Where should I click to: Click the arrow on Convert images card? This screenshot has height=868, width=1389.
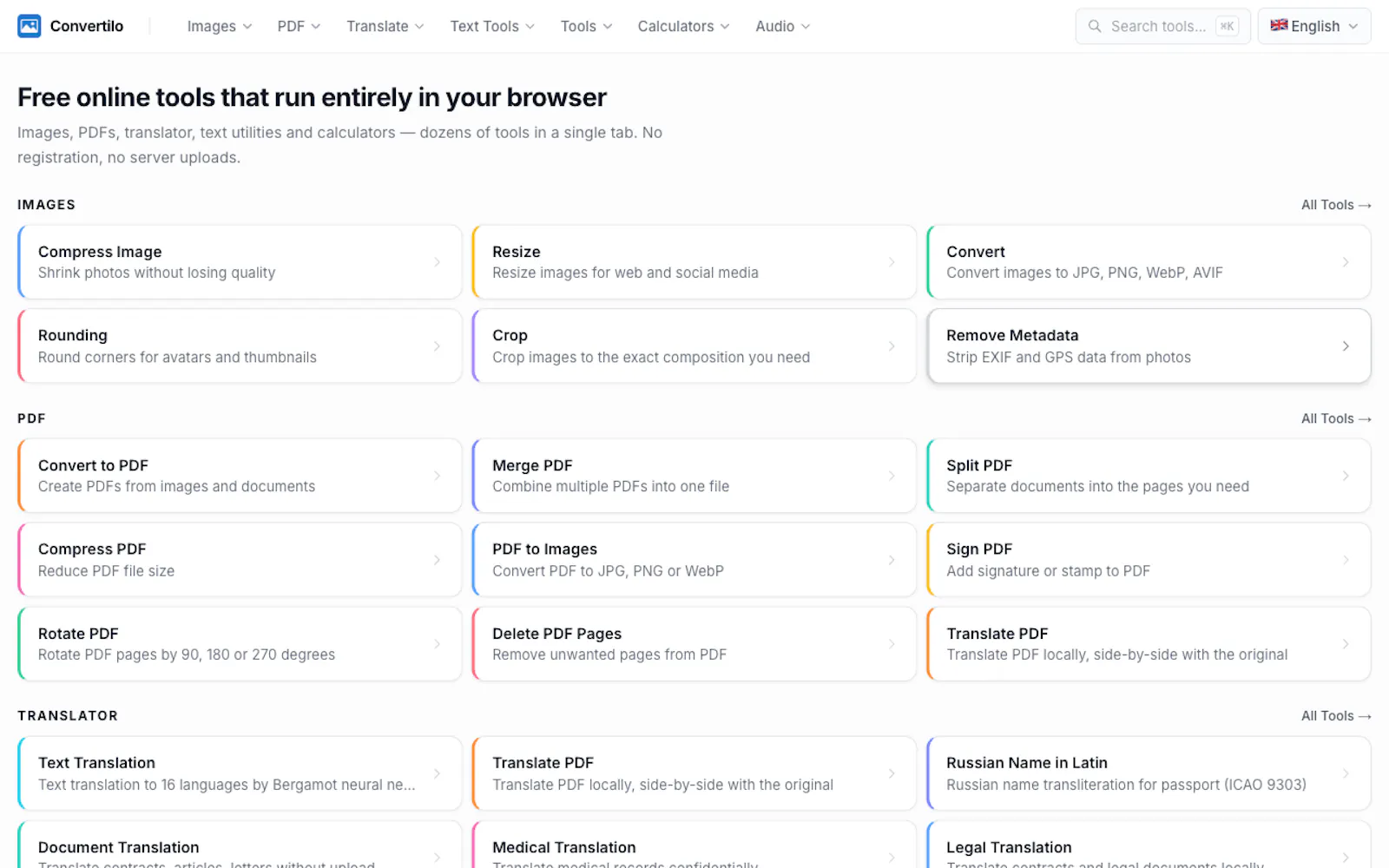coord(1346,262)
